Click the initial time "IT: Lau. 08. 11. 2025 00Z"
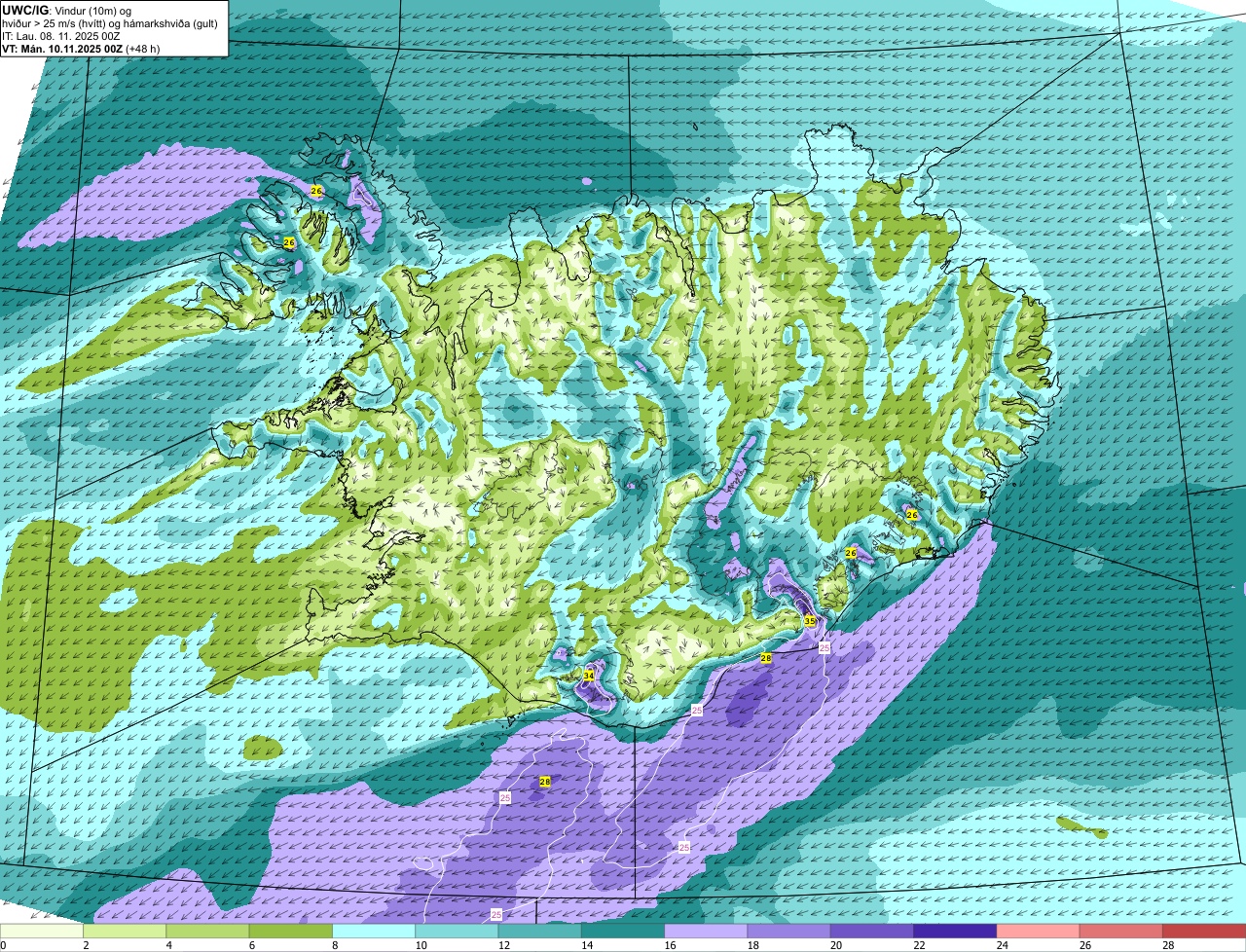This screenshot has width=1246, height=952. (x=61, y=36)
